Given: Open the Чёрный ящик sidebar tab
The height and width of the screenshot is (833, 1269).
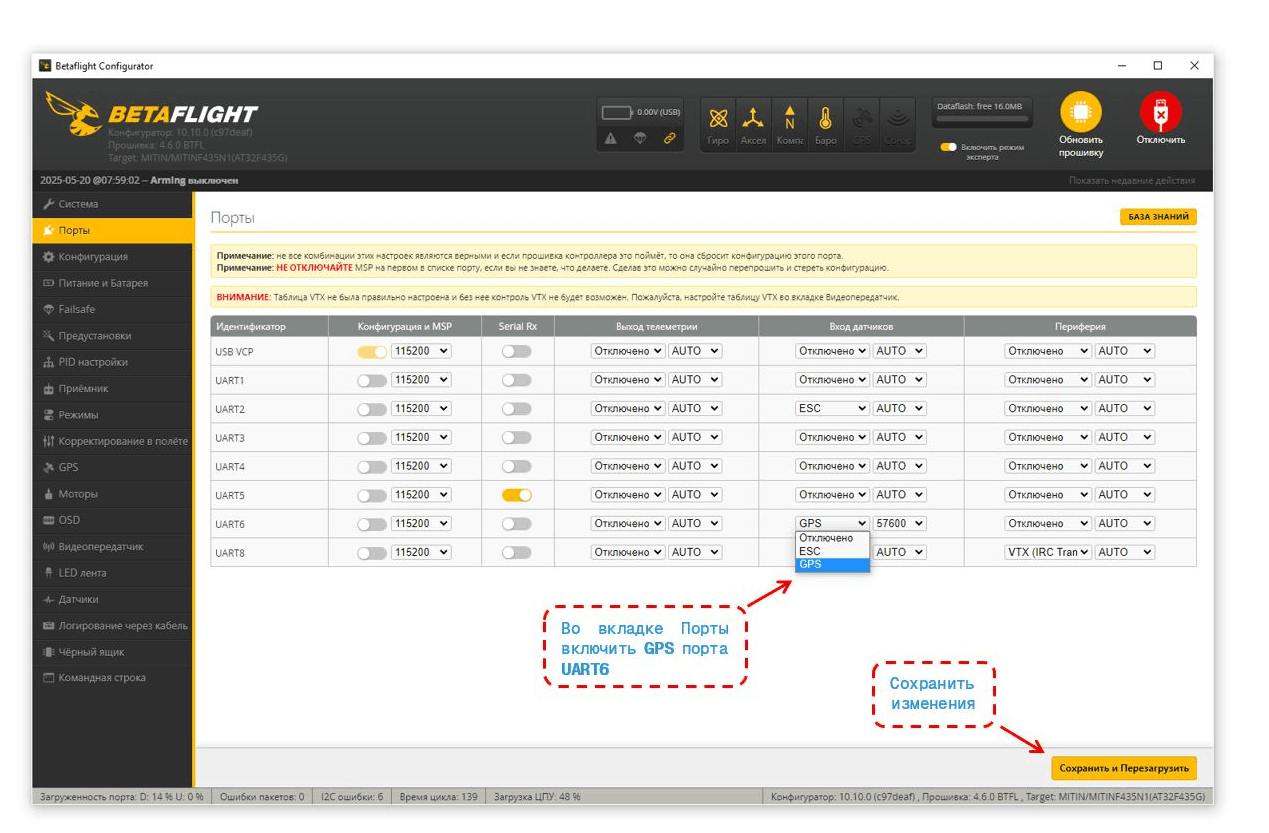Looking at the screenshot, I should (x=112, y=652).
